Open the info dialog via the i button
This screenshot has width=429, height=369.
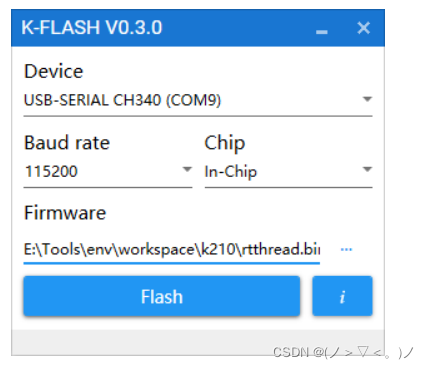342,296
